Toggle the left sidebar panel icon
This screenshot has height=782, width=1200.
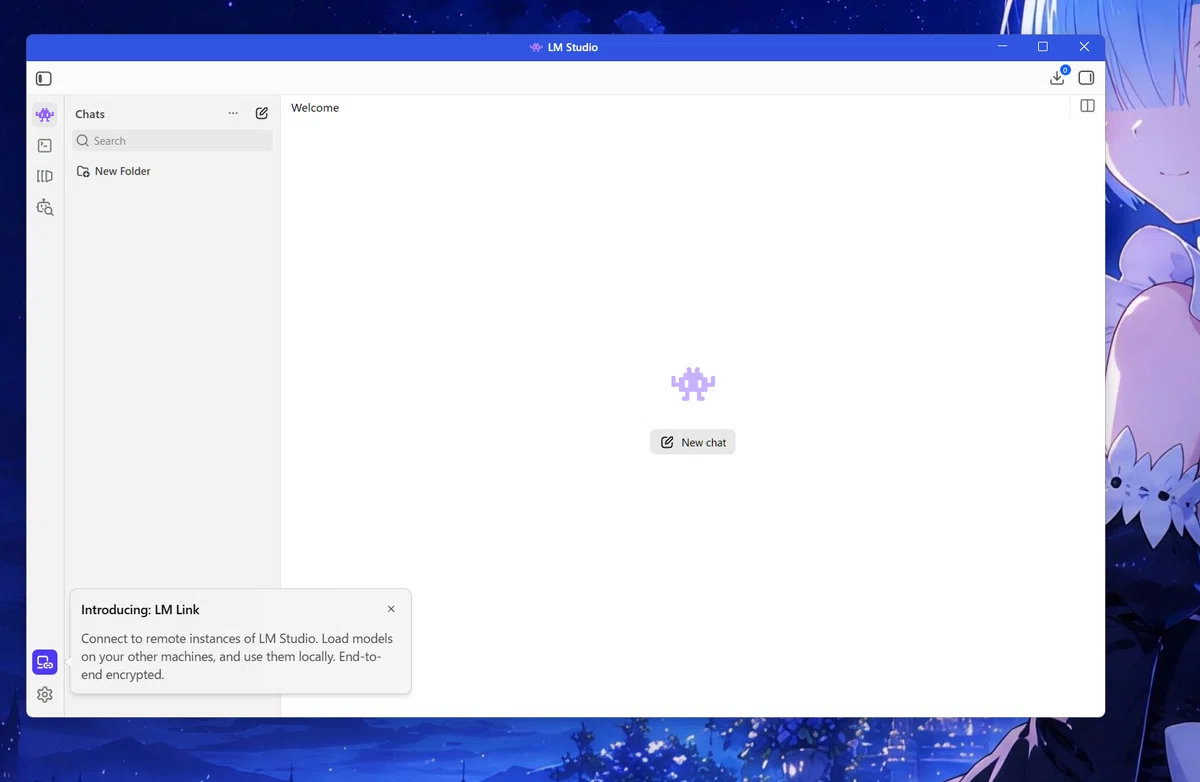coord(44,78)
